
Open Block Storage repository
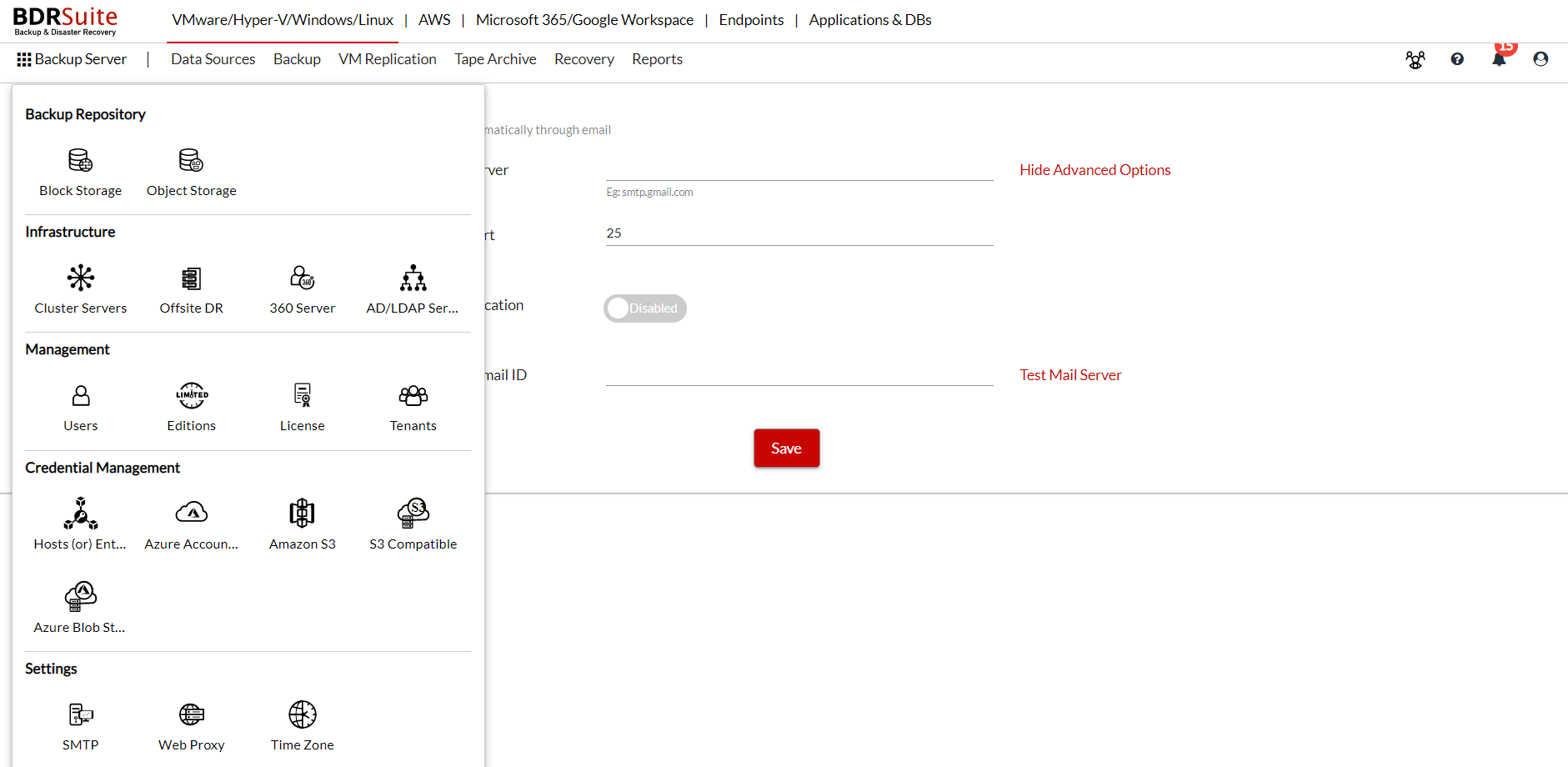(81, 173)
